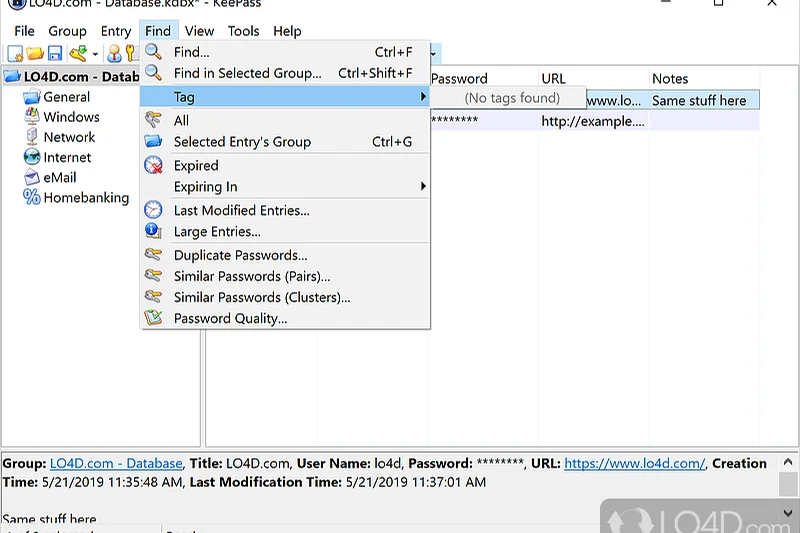Click the Network group icon
Viewport: 800px width, 533px height.
[x=32, y=137]
